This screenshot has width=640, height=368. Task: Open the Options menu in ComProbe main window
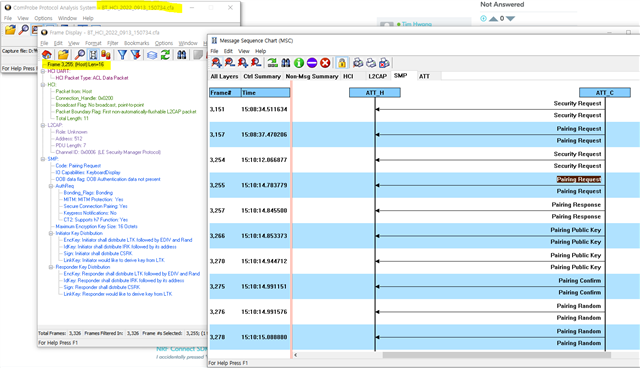(x=43, y=18)
